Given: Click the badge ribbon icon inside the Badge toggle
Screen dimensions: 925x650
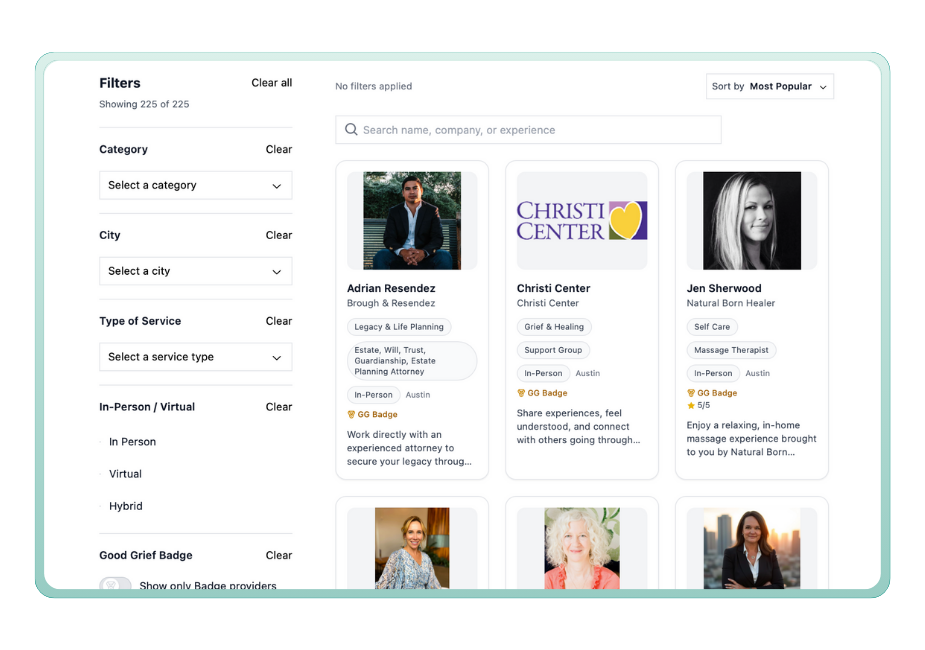Looking at the screenshot, I should point(115,585).
